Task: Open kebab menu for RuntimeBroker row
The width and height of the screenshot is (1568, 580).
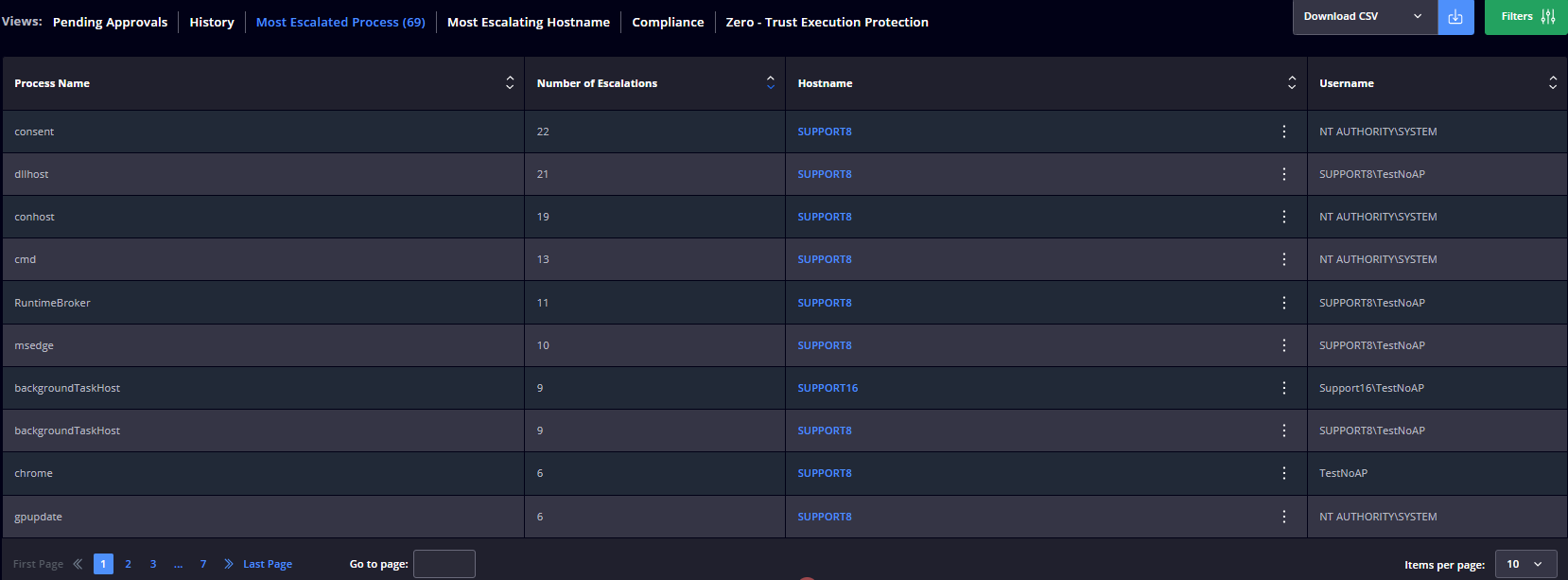Action: point(1283,303)
